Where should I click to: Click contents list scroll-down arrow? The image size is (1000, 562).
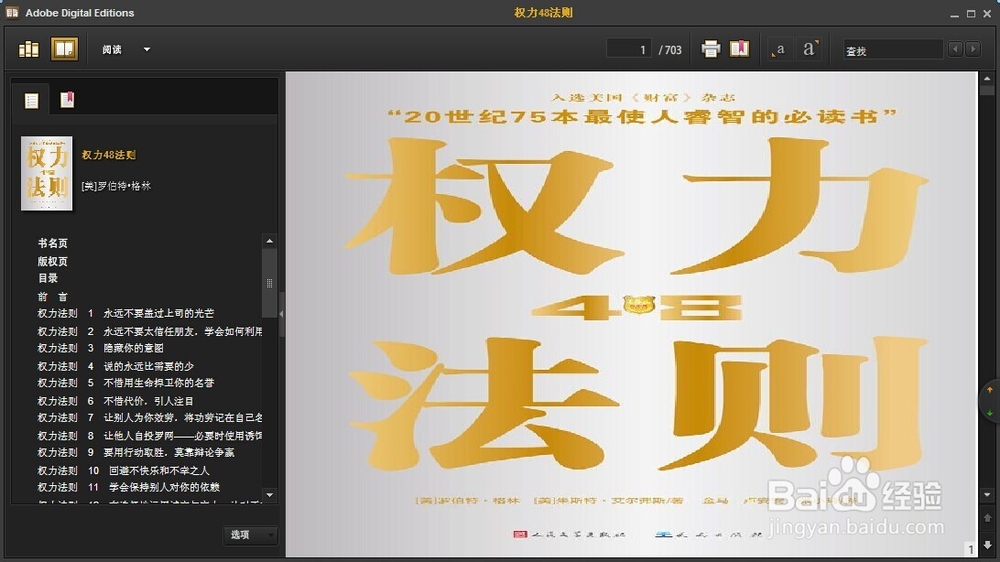tap(269, 495)
